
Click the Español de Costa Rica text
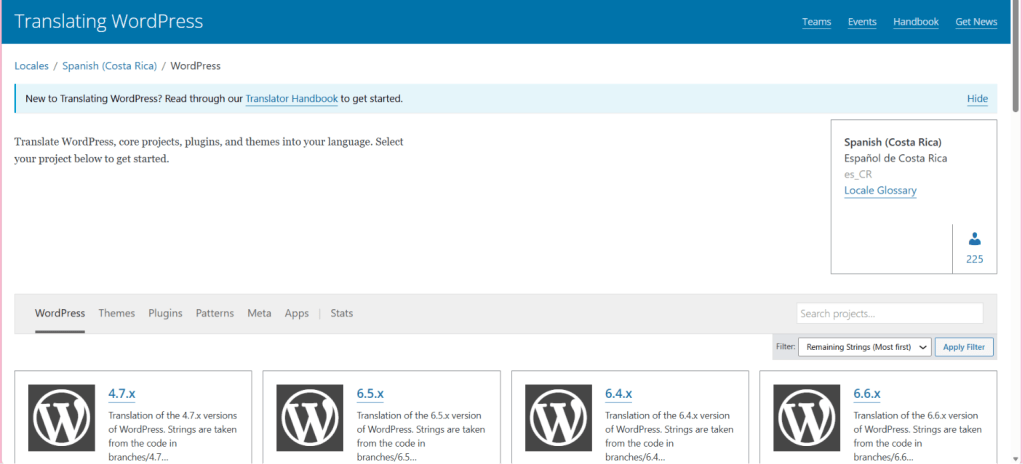point(896,159)
